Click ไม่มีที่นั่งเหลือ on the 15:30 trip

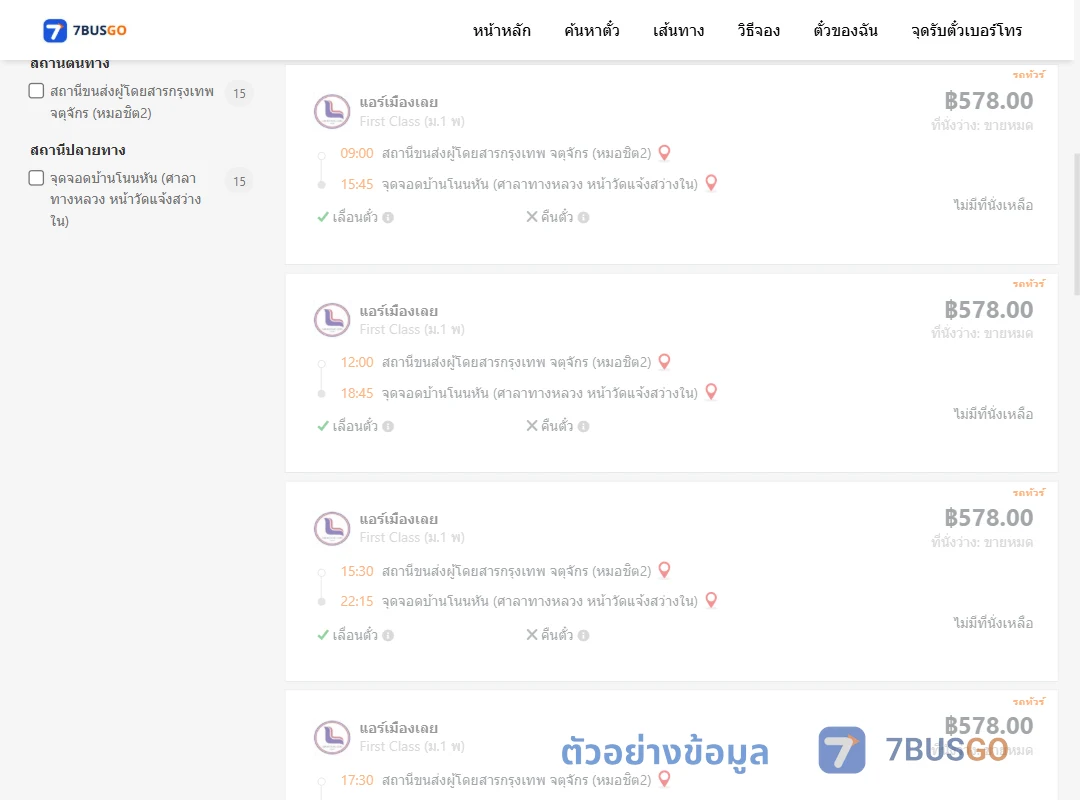tap(993, 622)
